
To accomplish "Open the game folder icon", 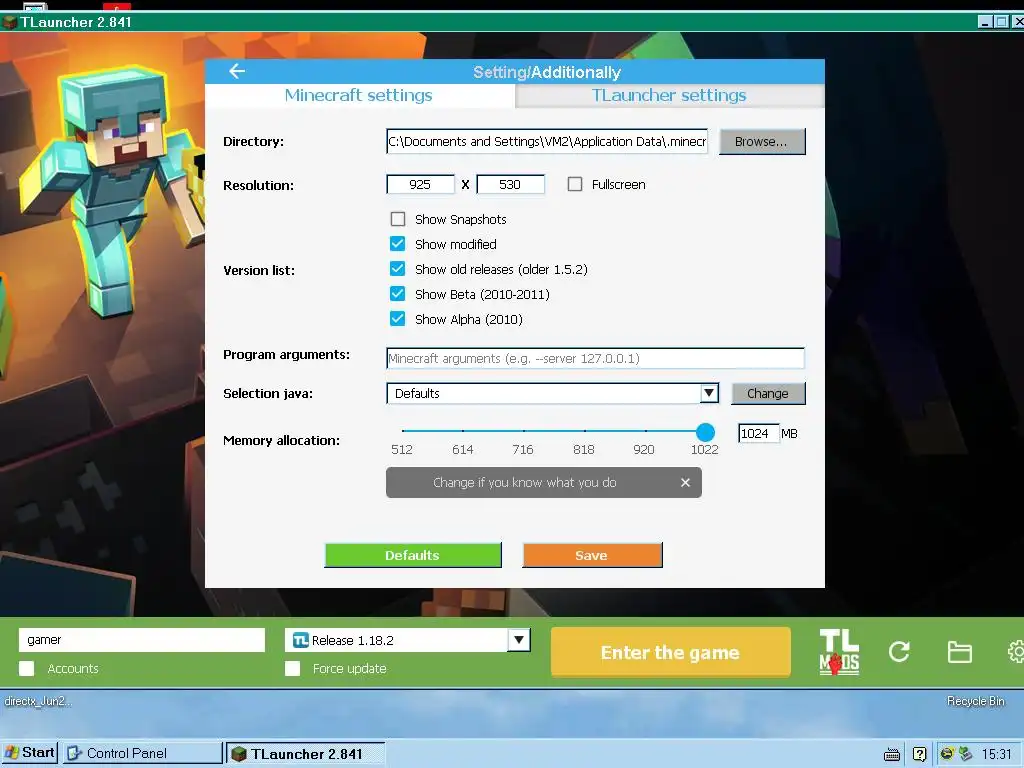I will pos(959,652).
